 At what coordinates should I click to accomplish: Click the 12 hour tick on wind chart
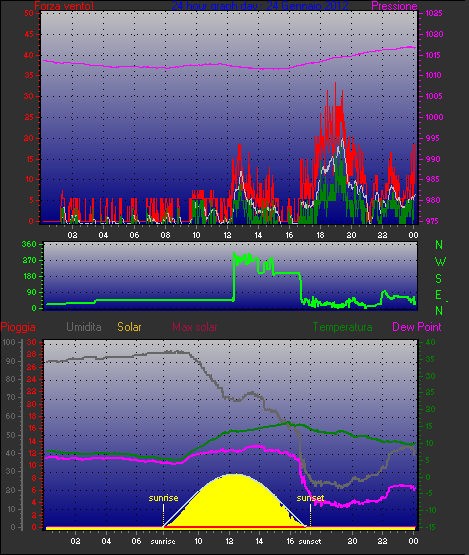[x=227, y=235]
